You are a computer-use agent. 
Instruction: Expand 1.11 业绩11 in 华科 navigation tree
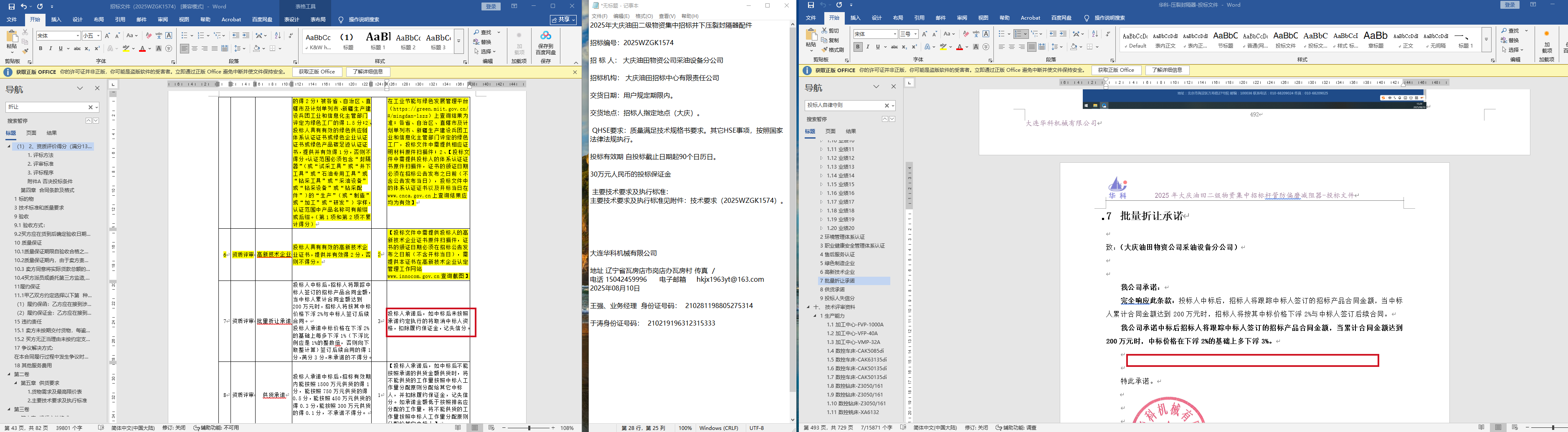[x=821, y=149]
